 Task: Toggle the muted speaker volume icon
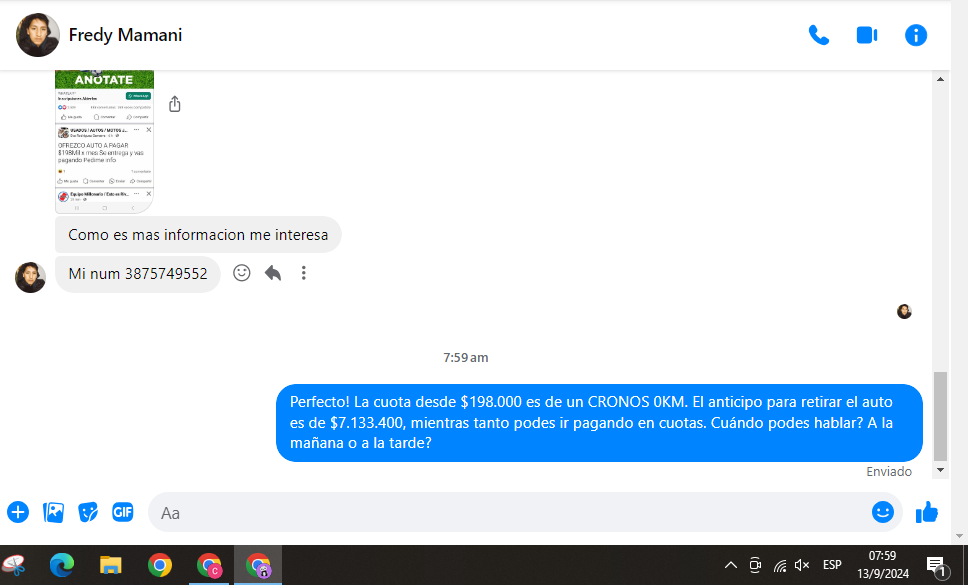[x=802, y=565]
